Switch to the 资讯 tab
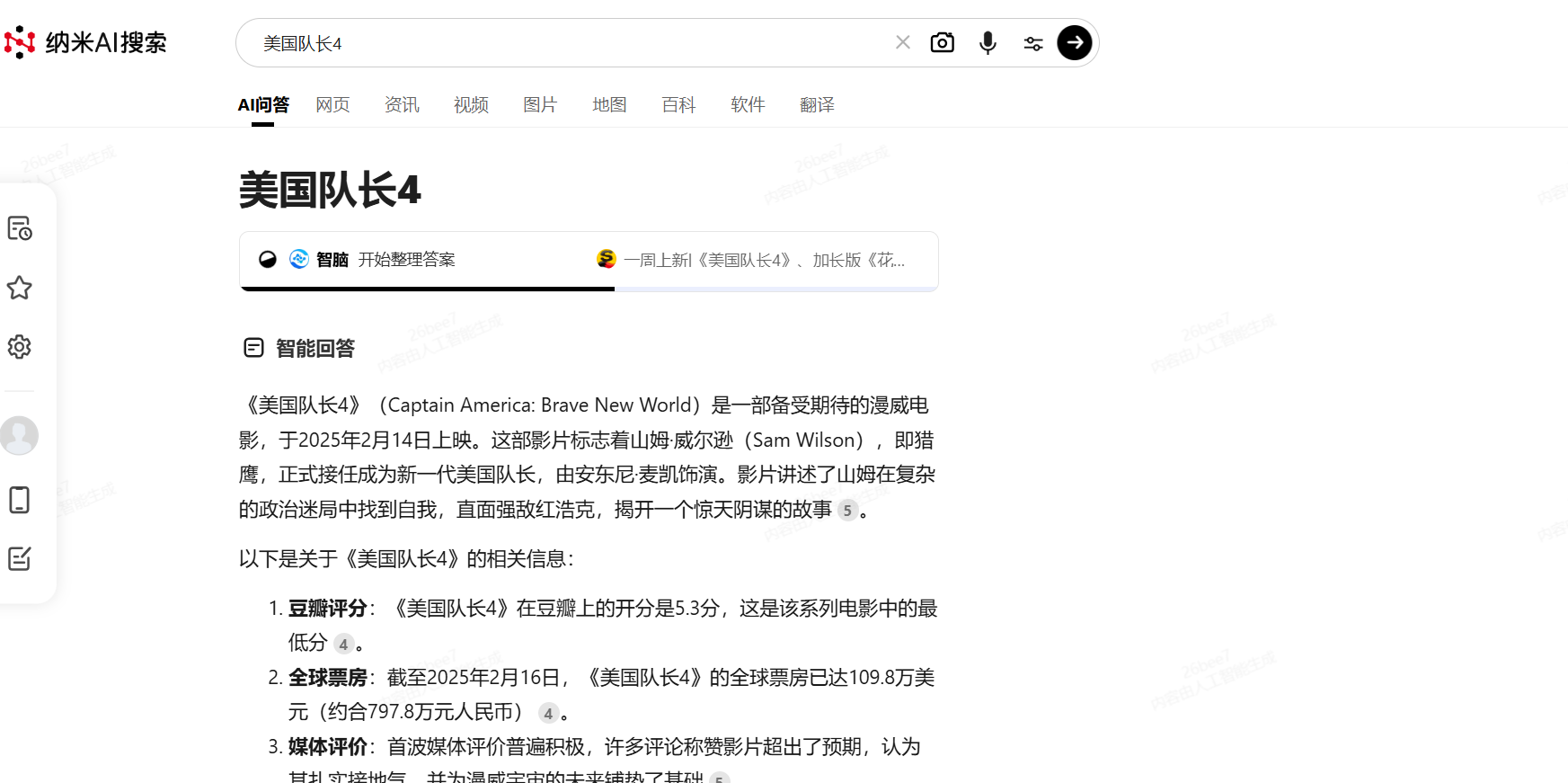This screenshot has width=1568, height=783. coord(402,105)
